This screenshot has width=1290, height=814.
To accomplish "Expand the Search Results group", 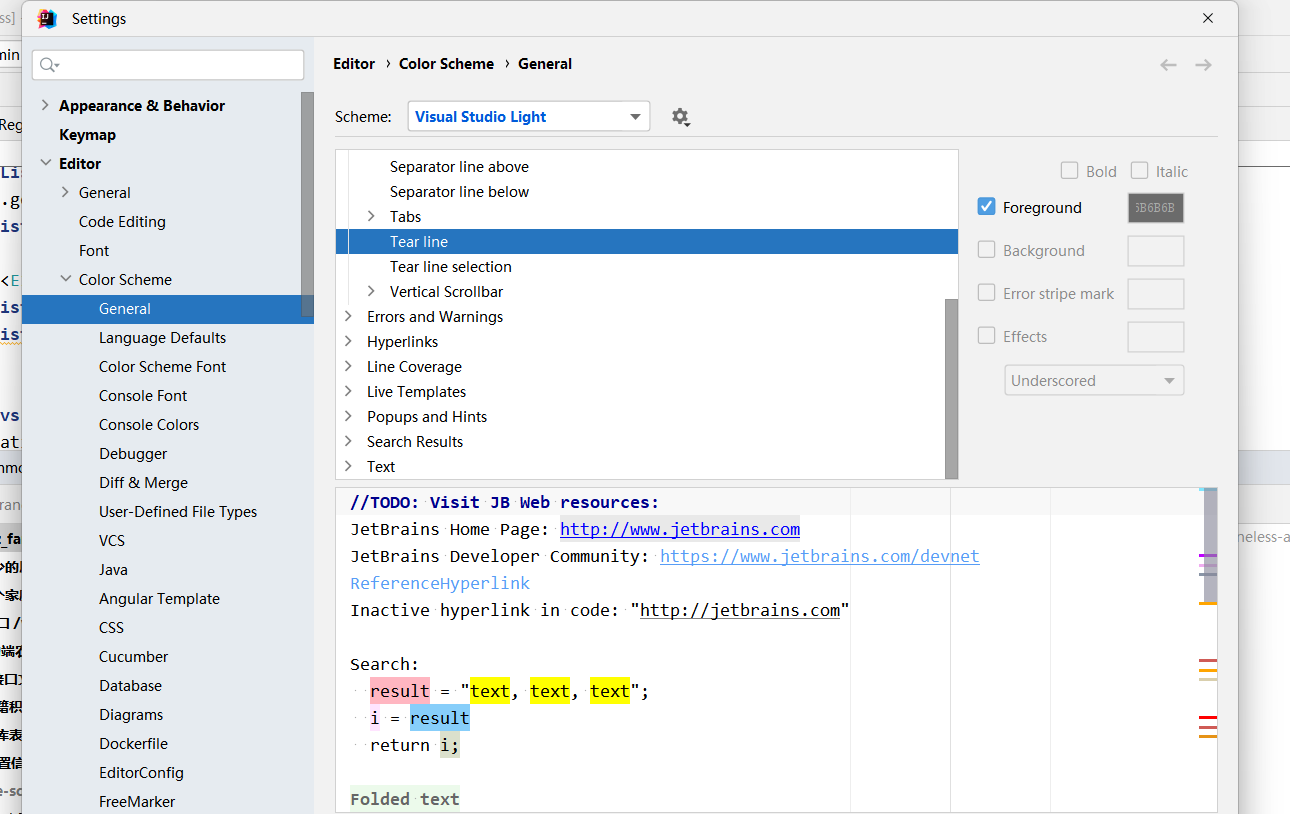I will click(x=348, y=441).
